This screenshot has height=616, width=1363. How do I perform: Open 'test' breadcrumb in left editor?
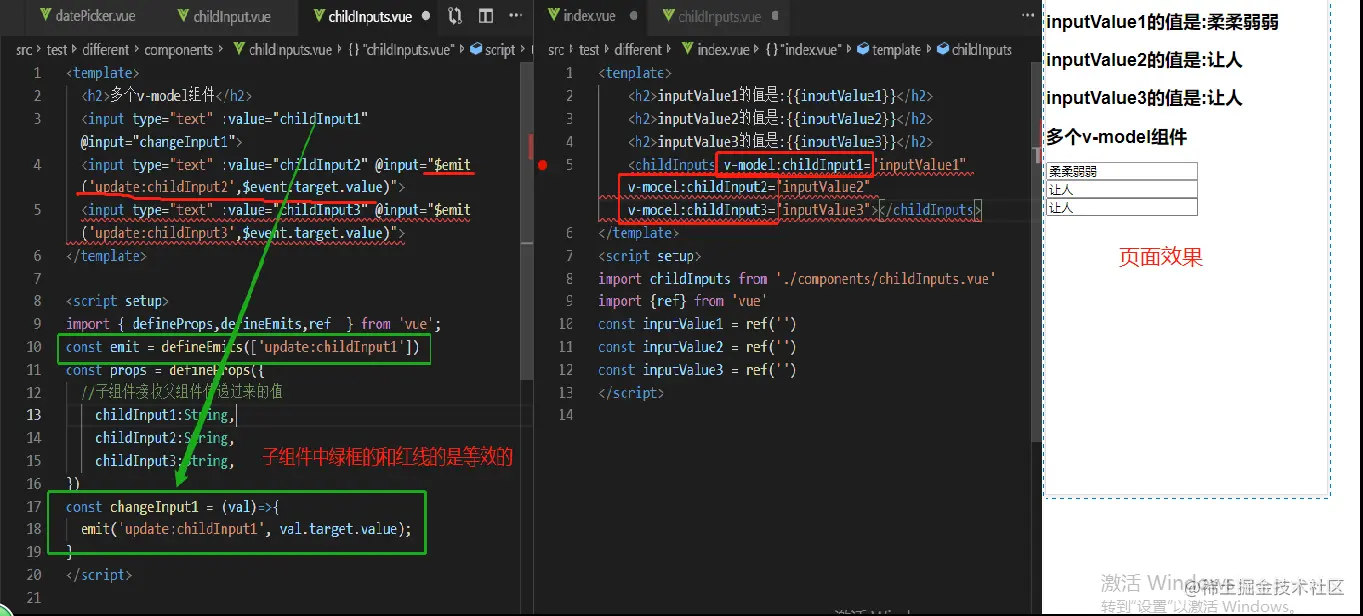click(x=57, y=49)
